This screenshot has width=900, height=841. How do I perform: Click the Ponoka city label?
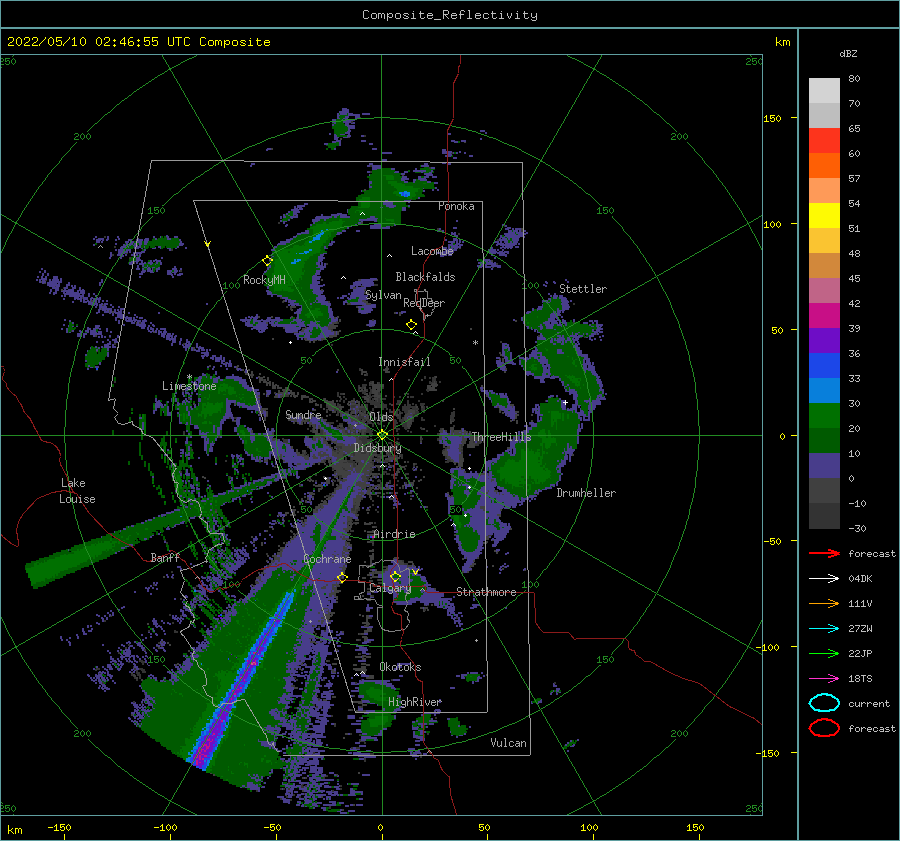click(x=456, y=206)
